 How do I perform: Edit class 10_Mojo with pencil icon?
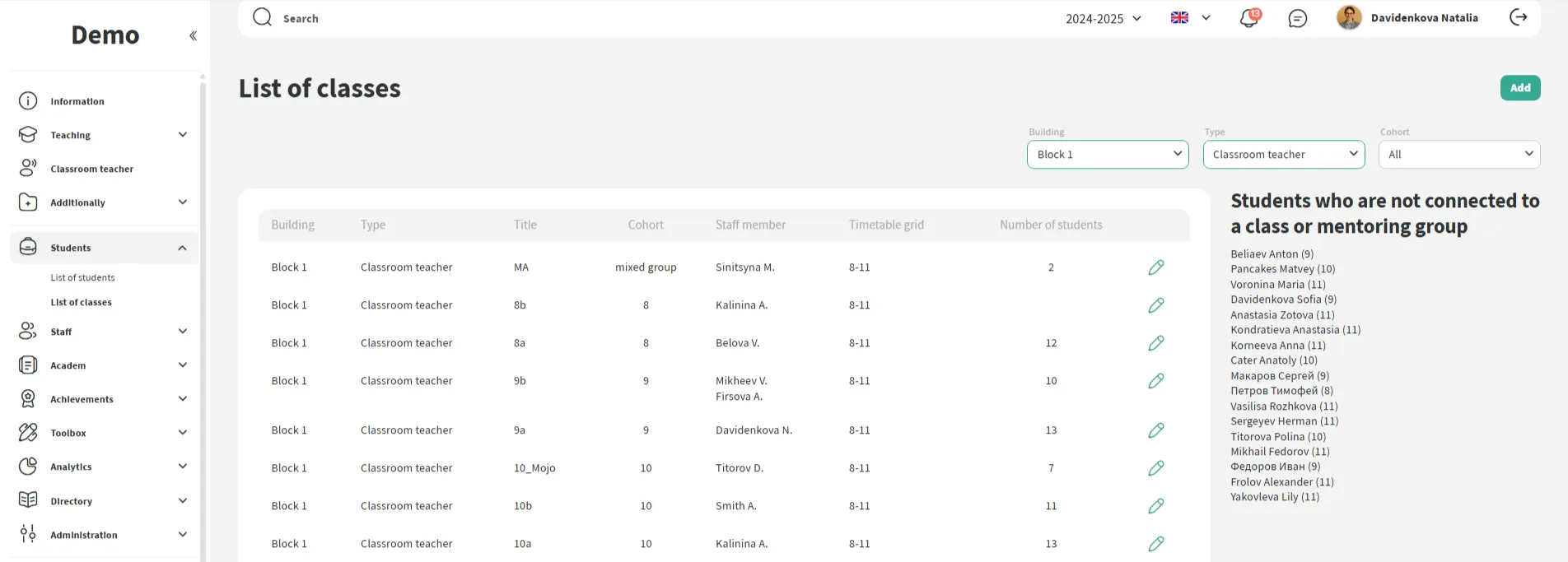click(x=1155, y=468)
